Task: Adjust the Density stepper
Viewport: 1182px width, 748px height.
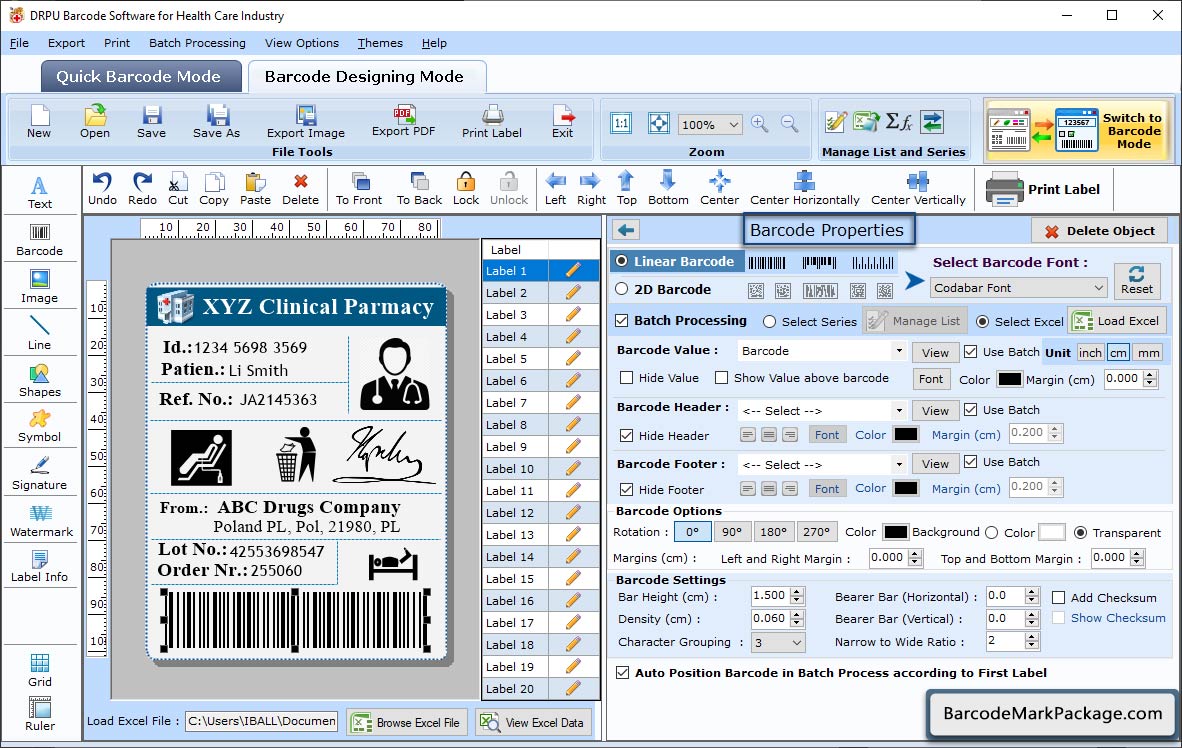Action: click(798, 619)
